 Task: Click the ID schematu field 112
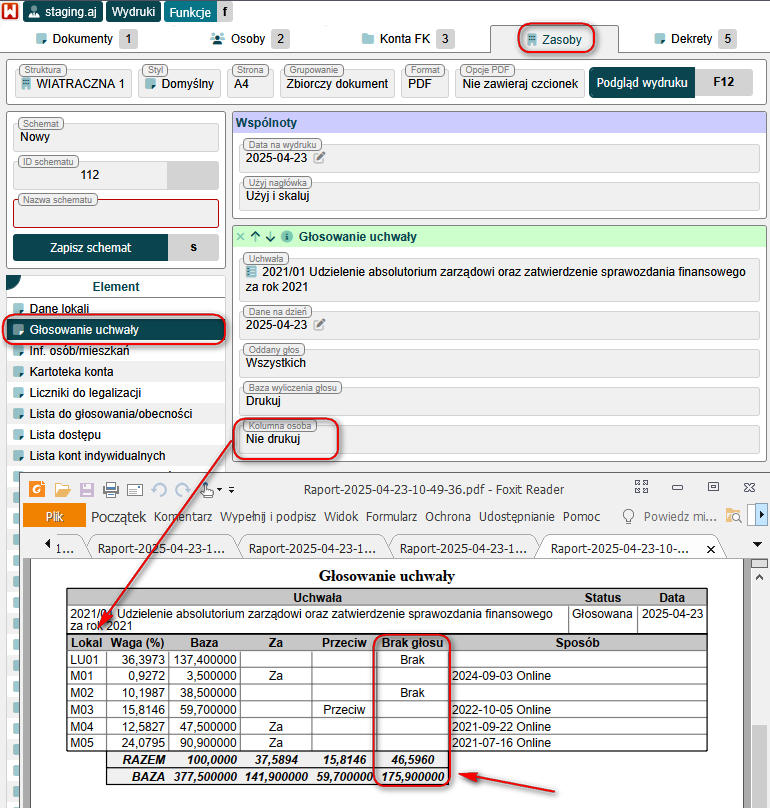click(90, 175)
